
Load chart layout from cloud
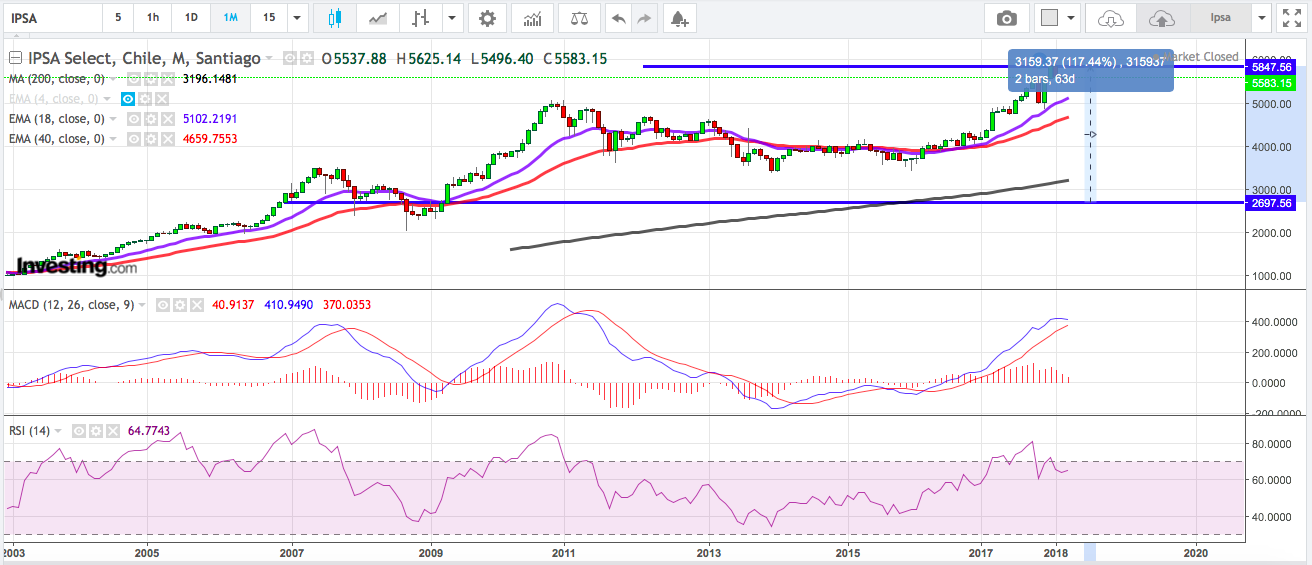1111,18
